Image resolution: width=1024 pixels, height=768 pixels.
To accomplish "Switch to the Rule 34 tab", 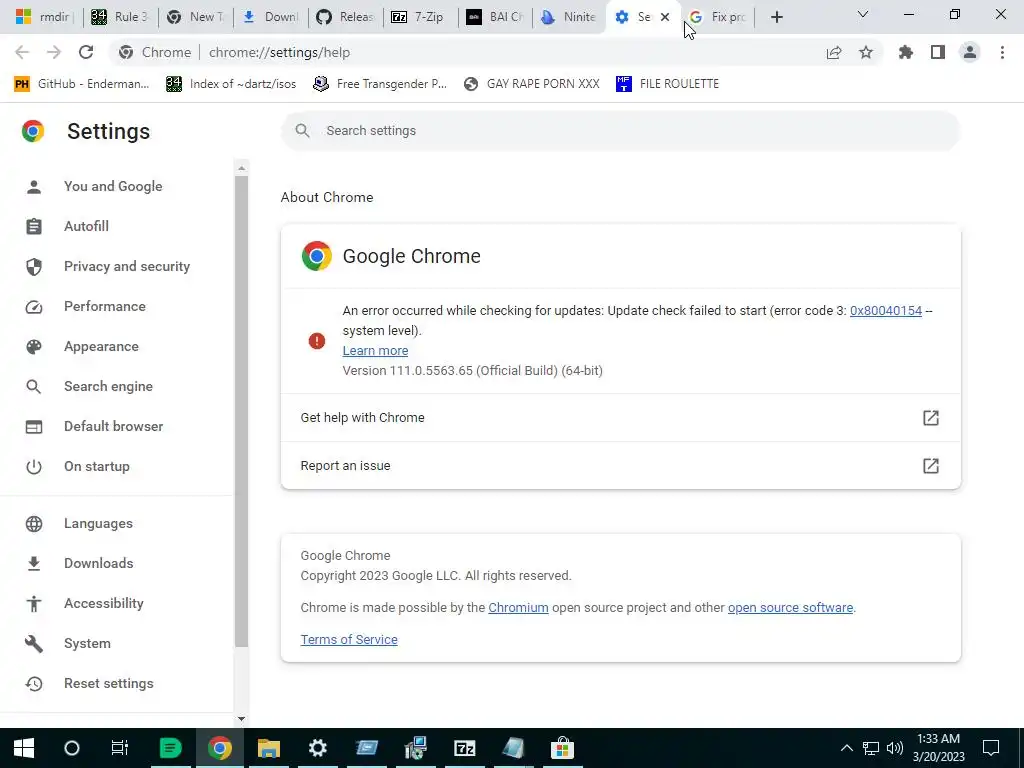I will [120, 17].
